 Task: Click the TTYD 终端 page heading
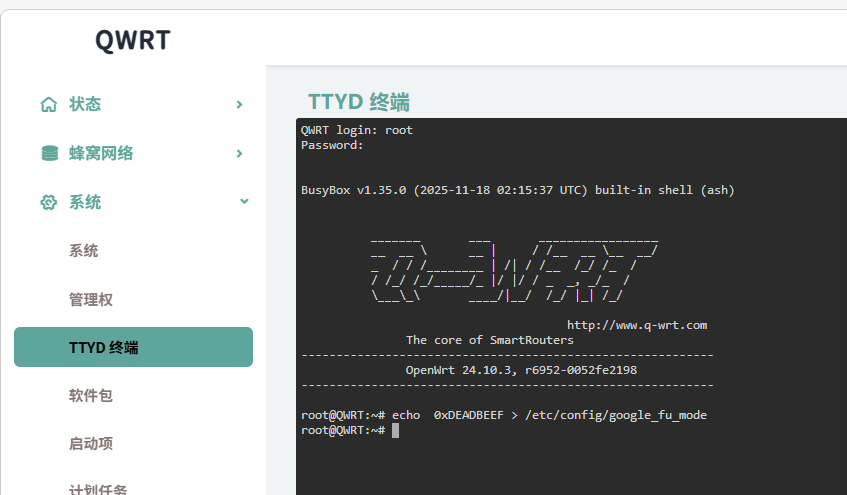coord(359,102)
